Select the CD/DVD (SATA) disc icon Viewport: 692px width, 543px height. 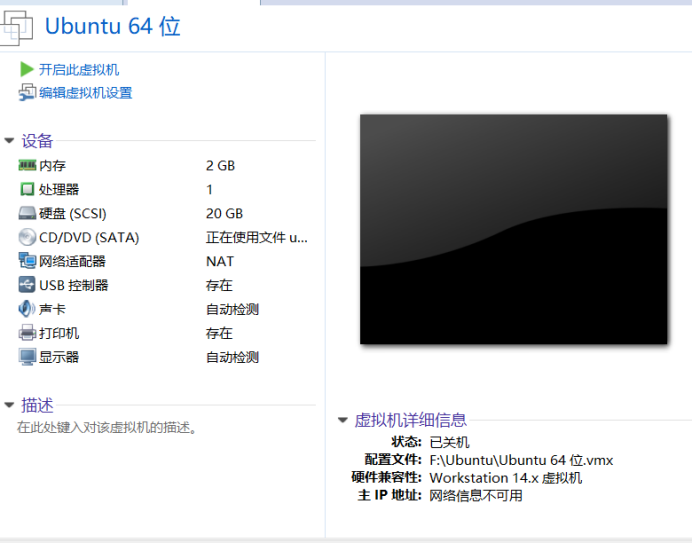click(x=27, y=237)
